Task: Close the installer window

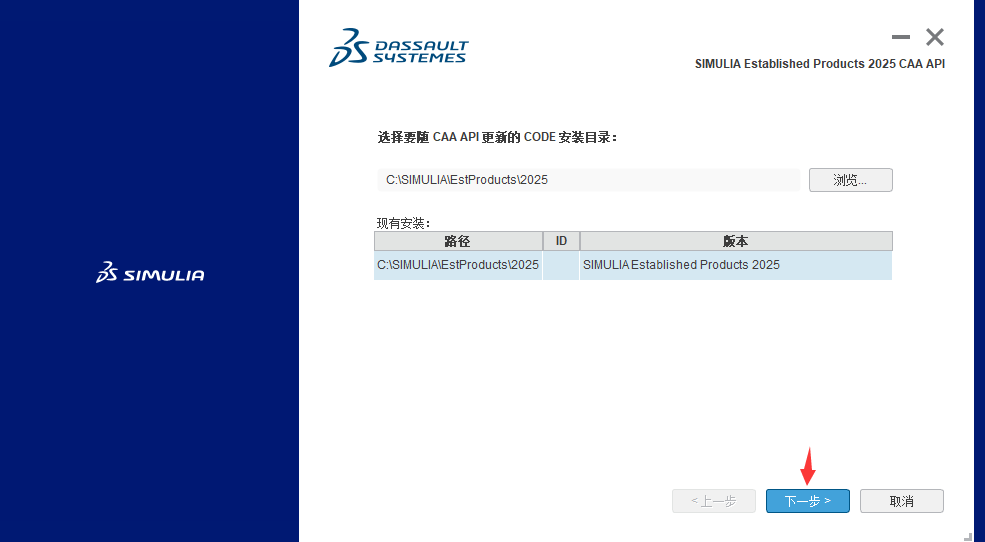Action: click(935, 37)
